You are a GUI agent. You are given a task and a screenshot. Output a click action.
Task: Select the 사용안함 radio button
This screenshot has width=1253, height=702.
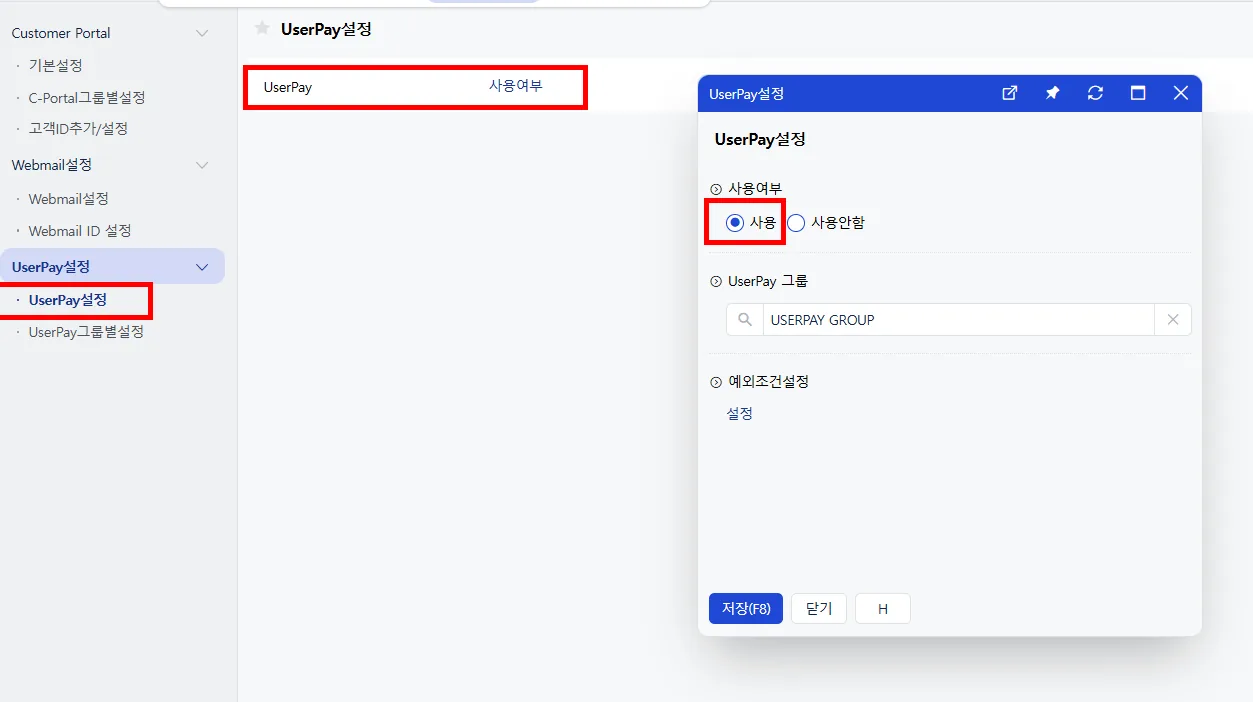pos(796,223)
